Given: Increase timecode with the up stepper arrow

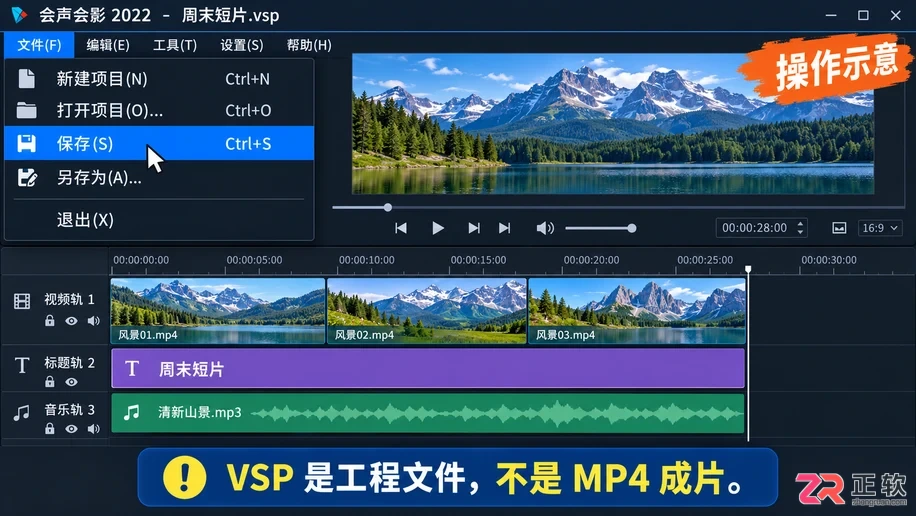Looking at the screenshot, I should (800, 223).
